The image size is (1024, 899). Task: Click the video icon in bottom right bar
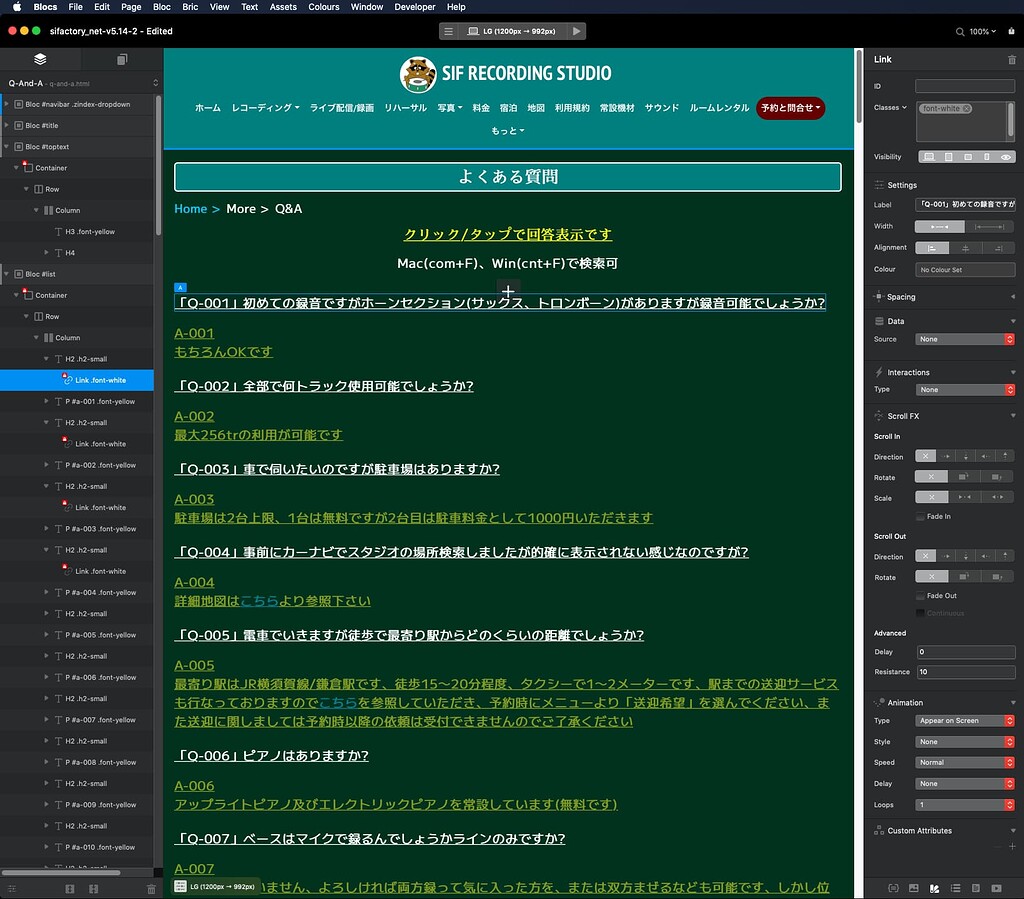(x=996, y=887)
